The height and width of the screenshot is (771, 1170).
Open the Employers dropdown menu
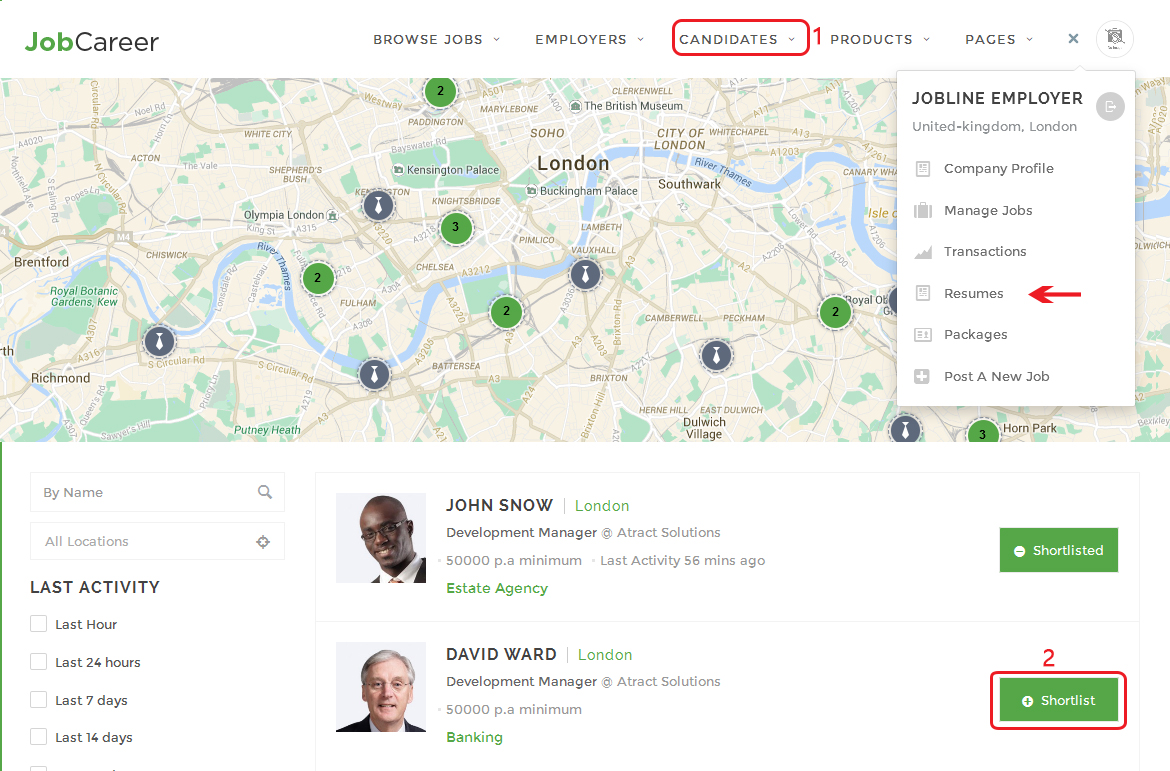click(x=589, y=40)
